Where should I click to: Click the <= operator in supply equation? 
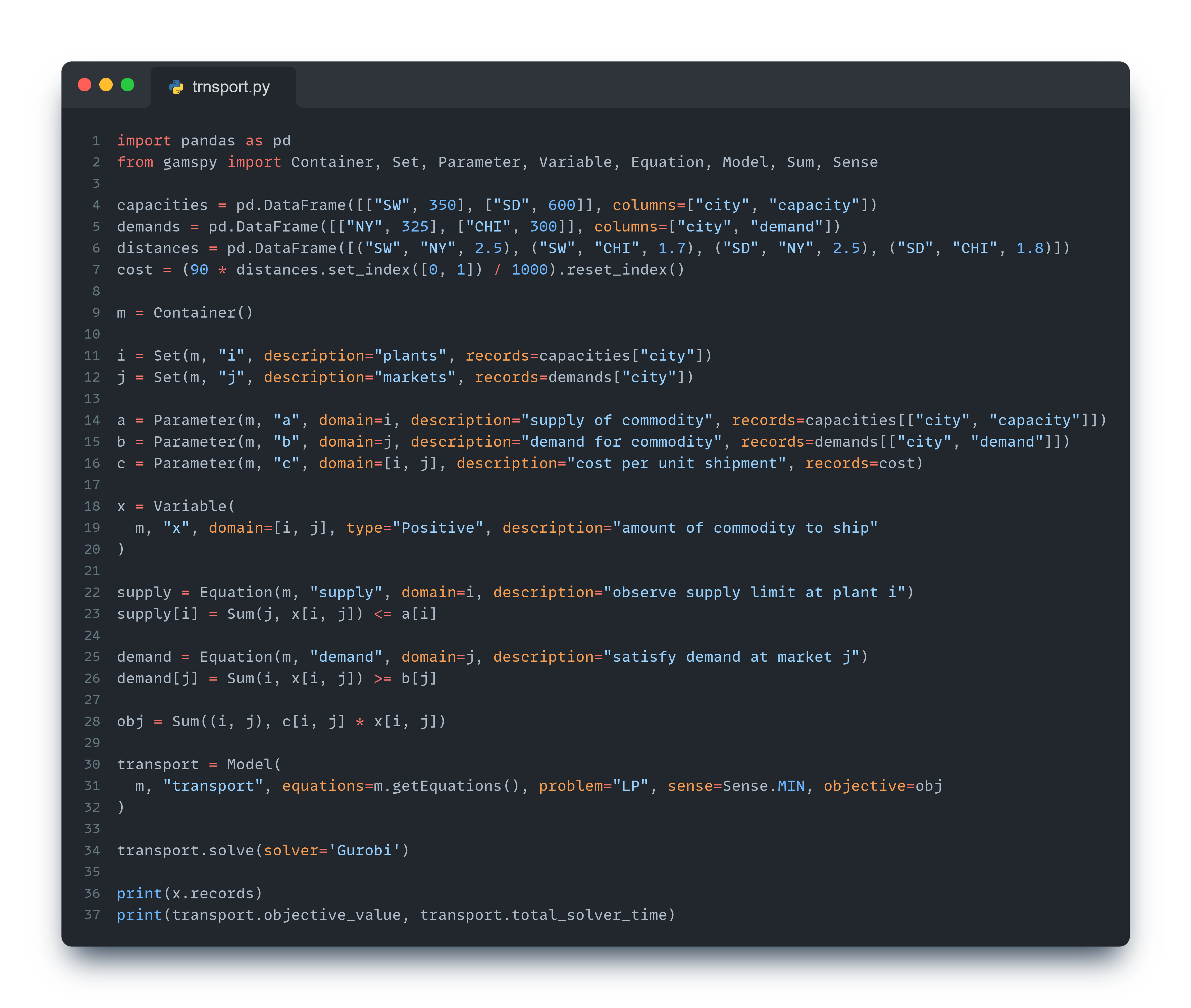382,614
